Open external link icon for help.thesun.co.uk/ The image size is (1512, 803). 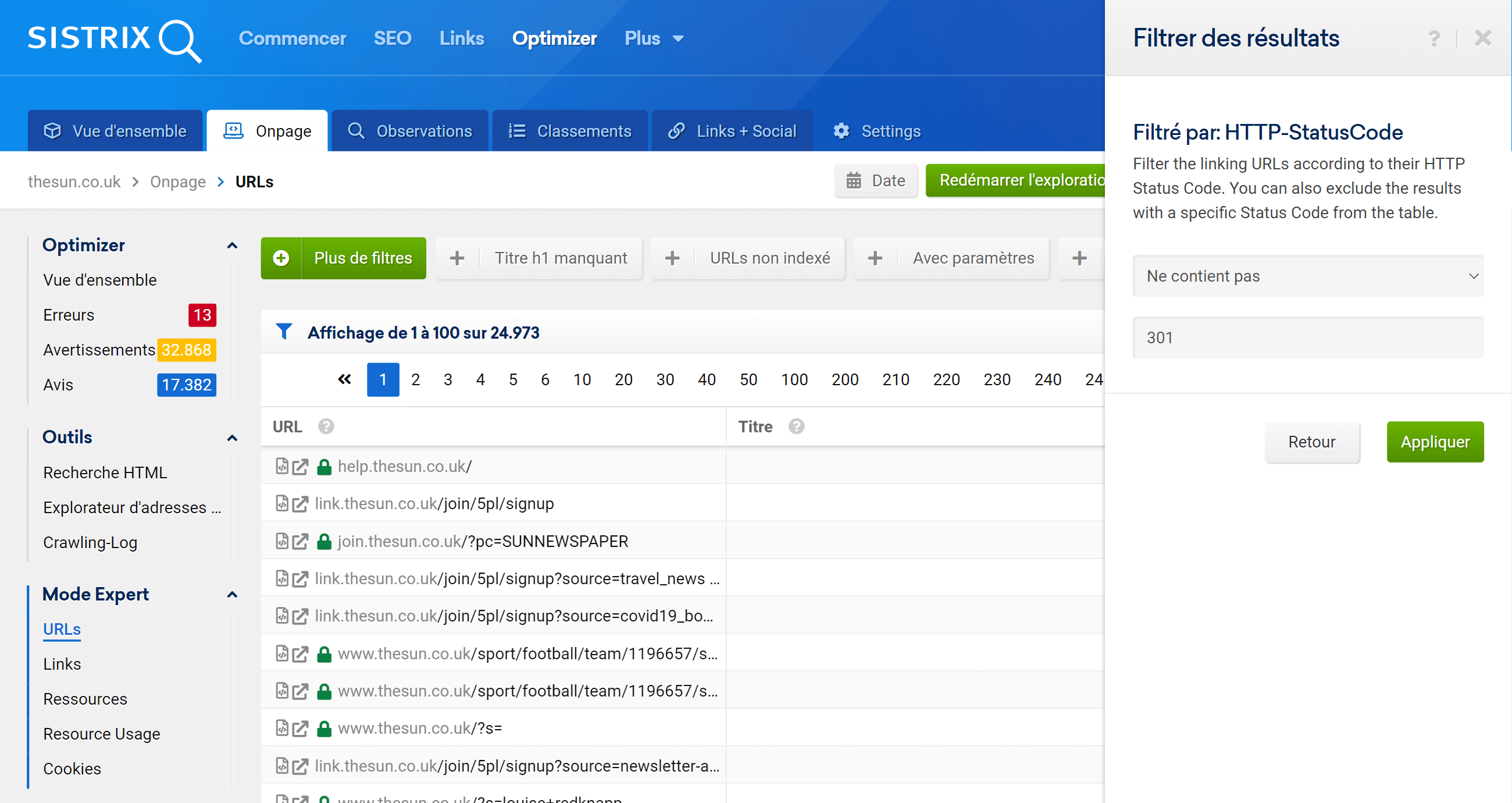pyautogui.click(x=300, y=467)
